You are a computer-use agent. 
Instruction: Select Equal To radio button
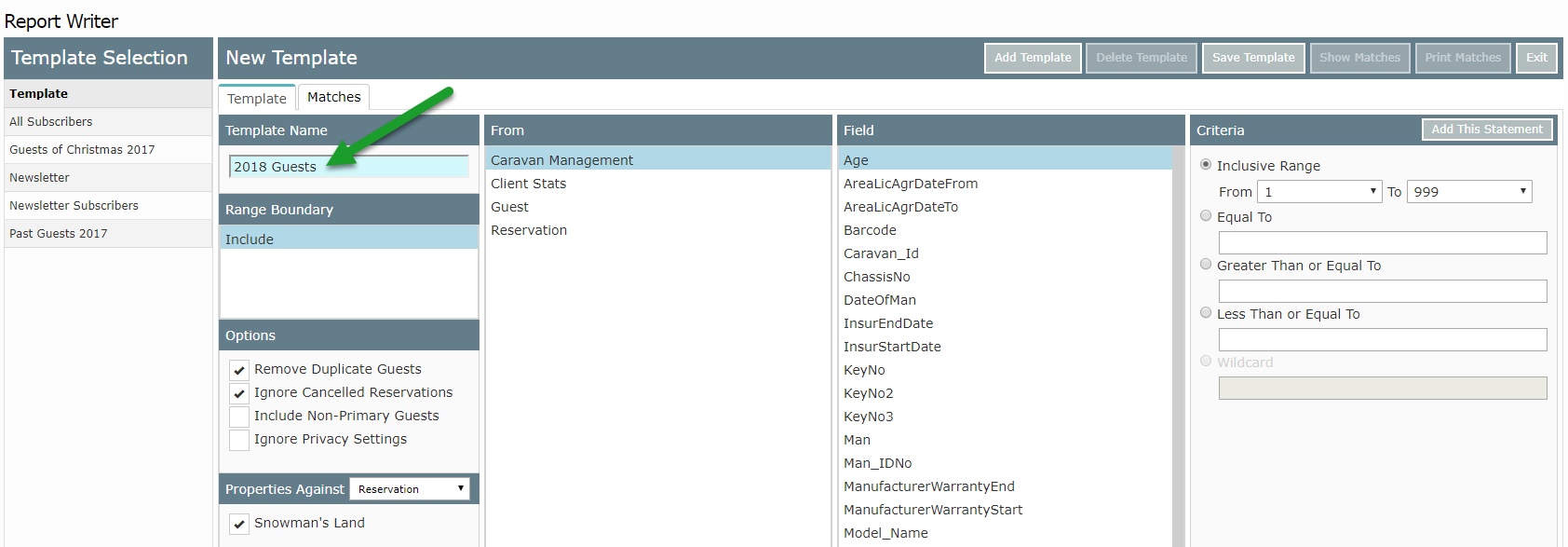point(1206,216)
